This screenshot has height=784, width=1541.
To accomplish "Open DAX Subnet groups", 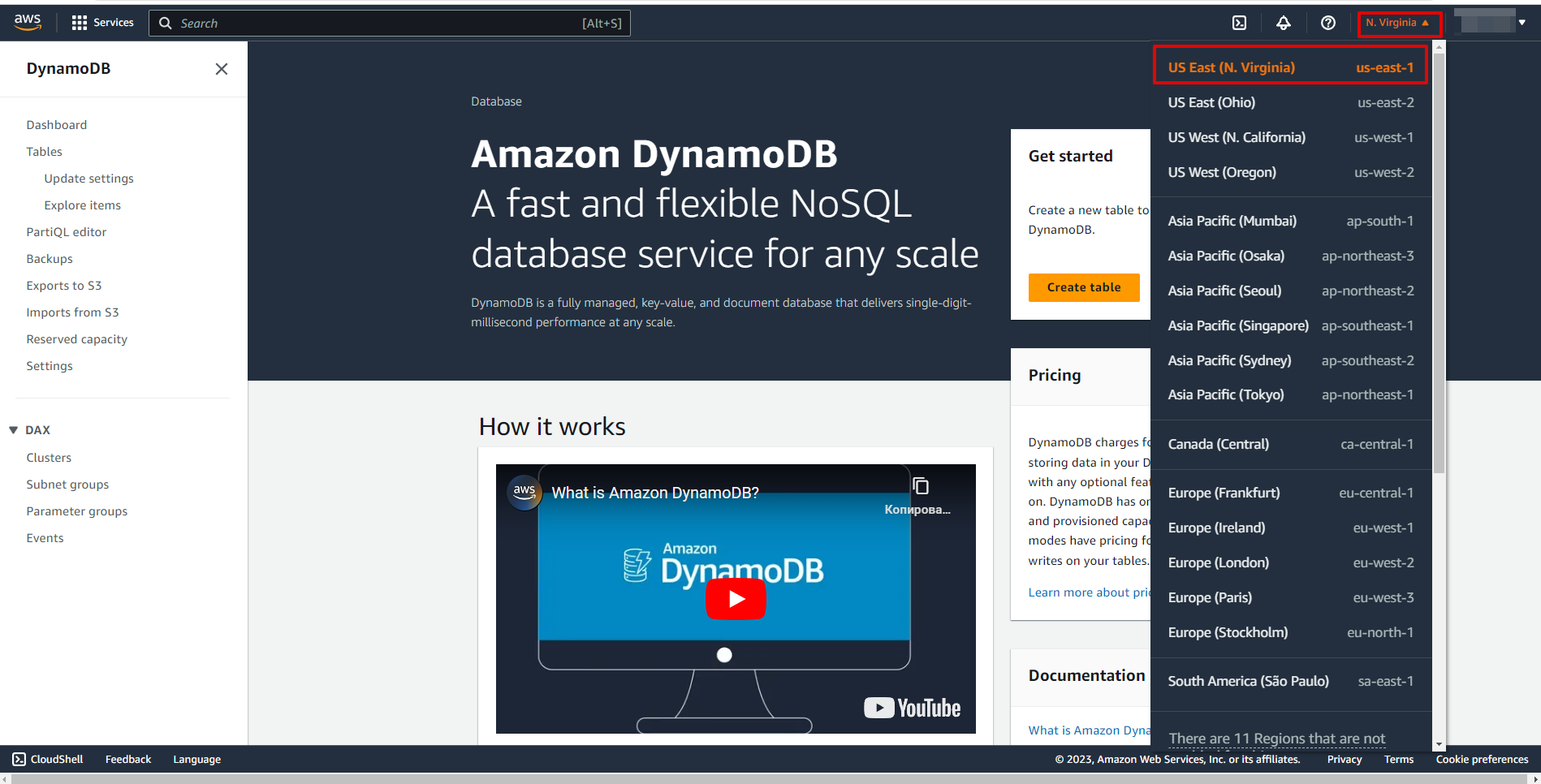I will (x=67, y=485).
